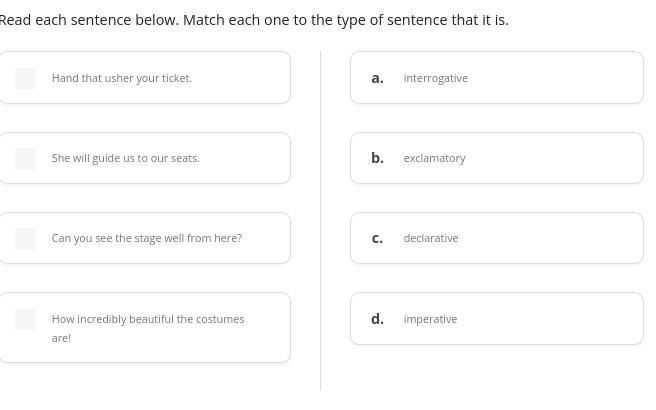Select the sentence "Can you see the stage well from here?"

tap(147, 238)
